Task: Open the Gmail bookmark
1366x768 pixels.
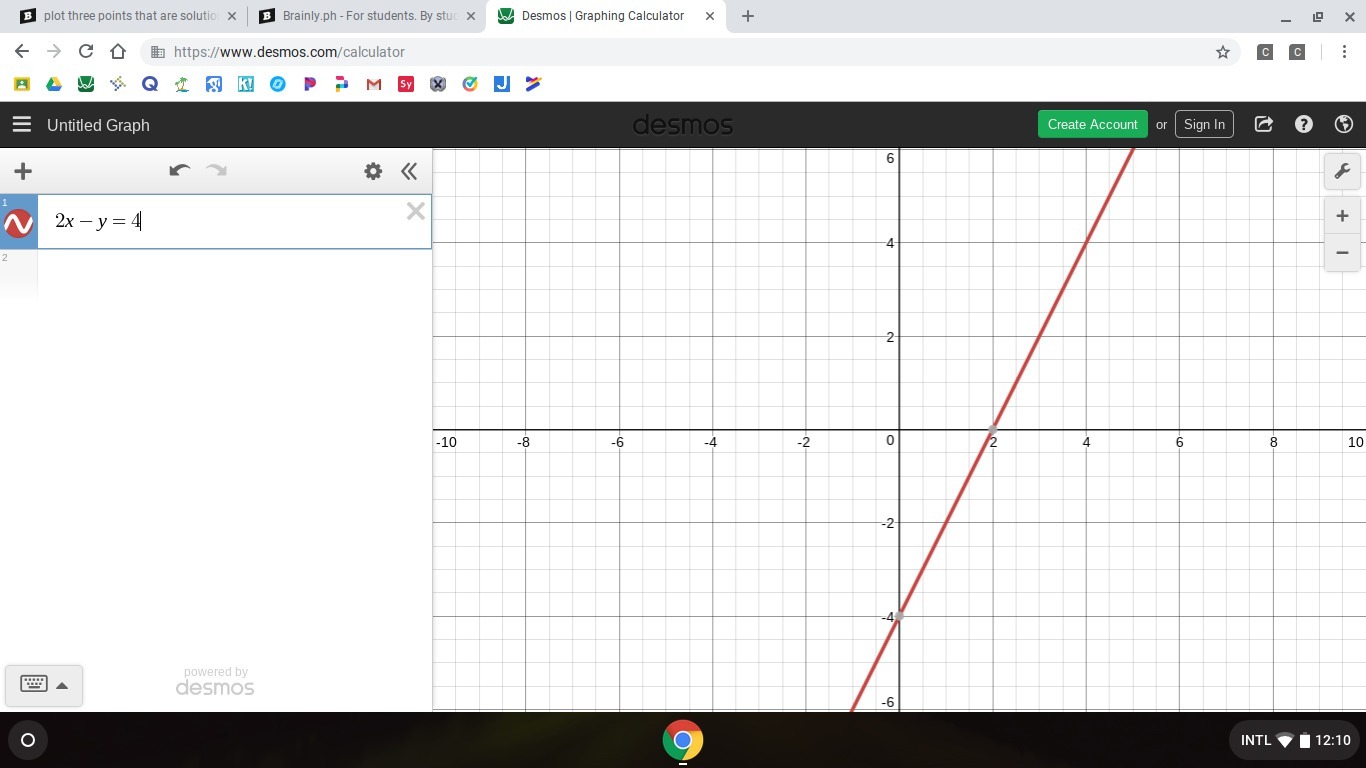Action: 374,84
